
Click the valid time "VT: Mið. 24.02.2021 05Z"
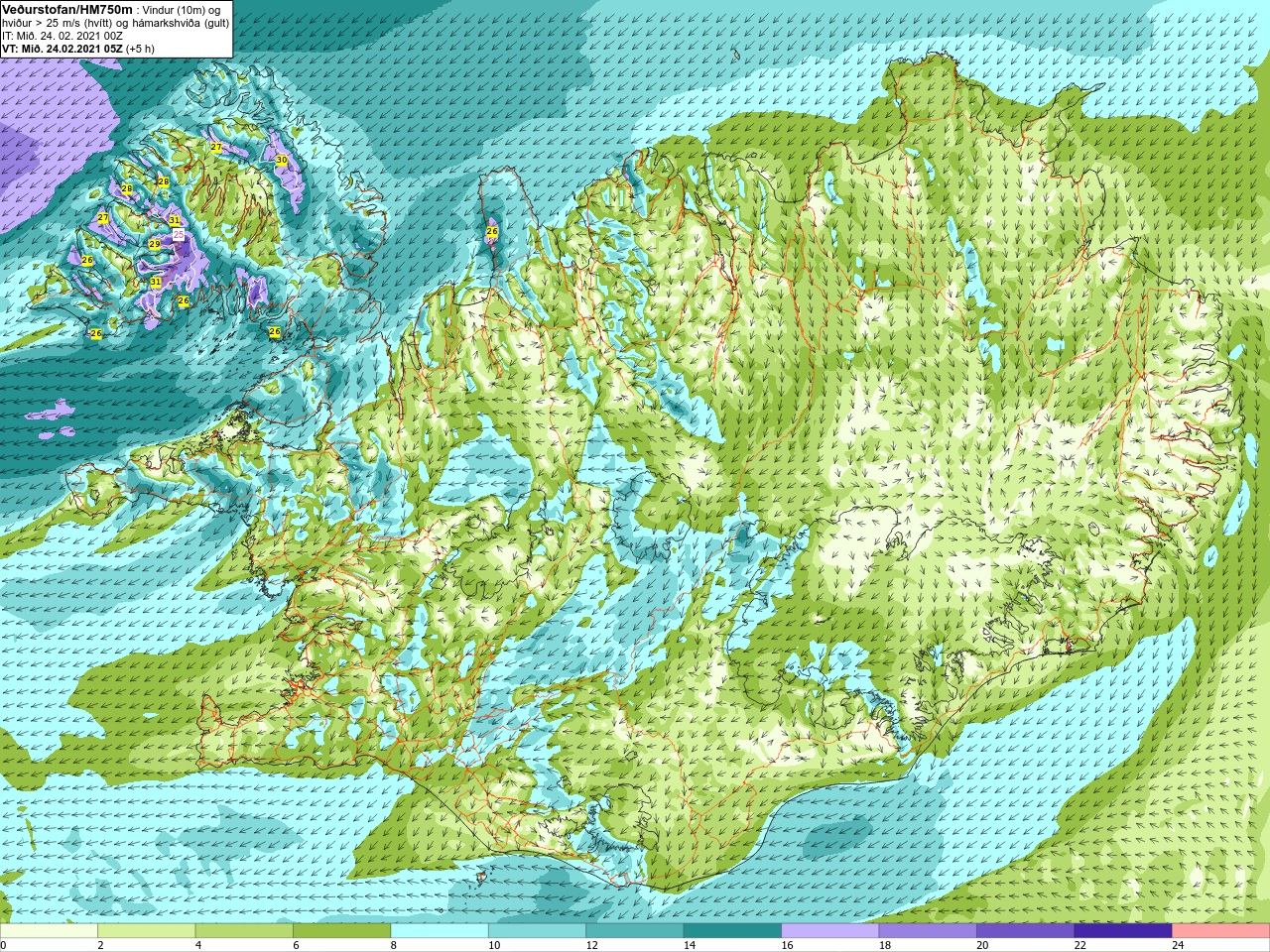(63, 49)
